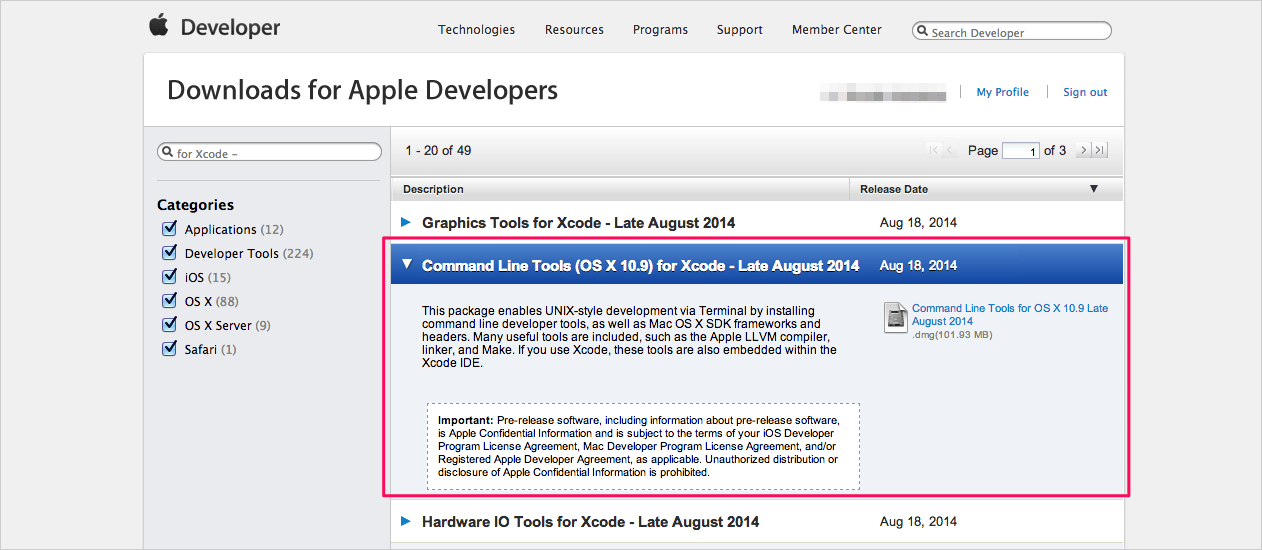Click '1 - 20 of 49' results count
The width and height of the screenshot is (1262, 550).
[438, 151]
